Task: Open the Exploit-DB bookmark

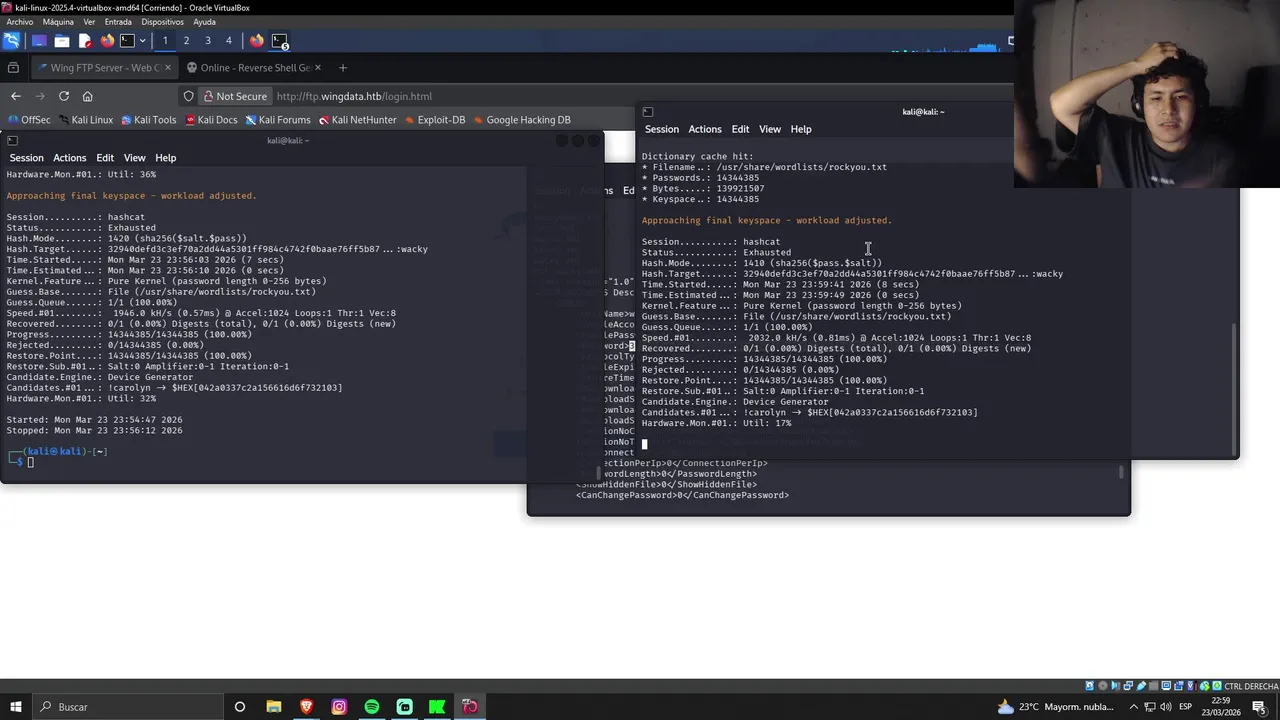Action: pyautogui.click(x=434, y=120)
